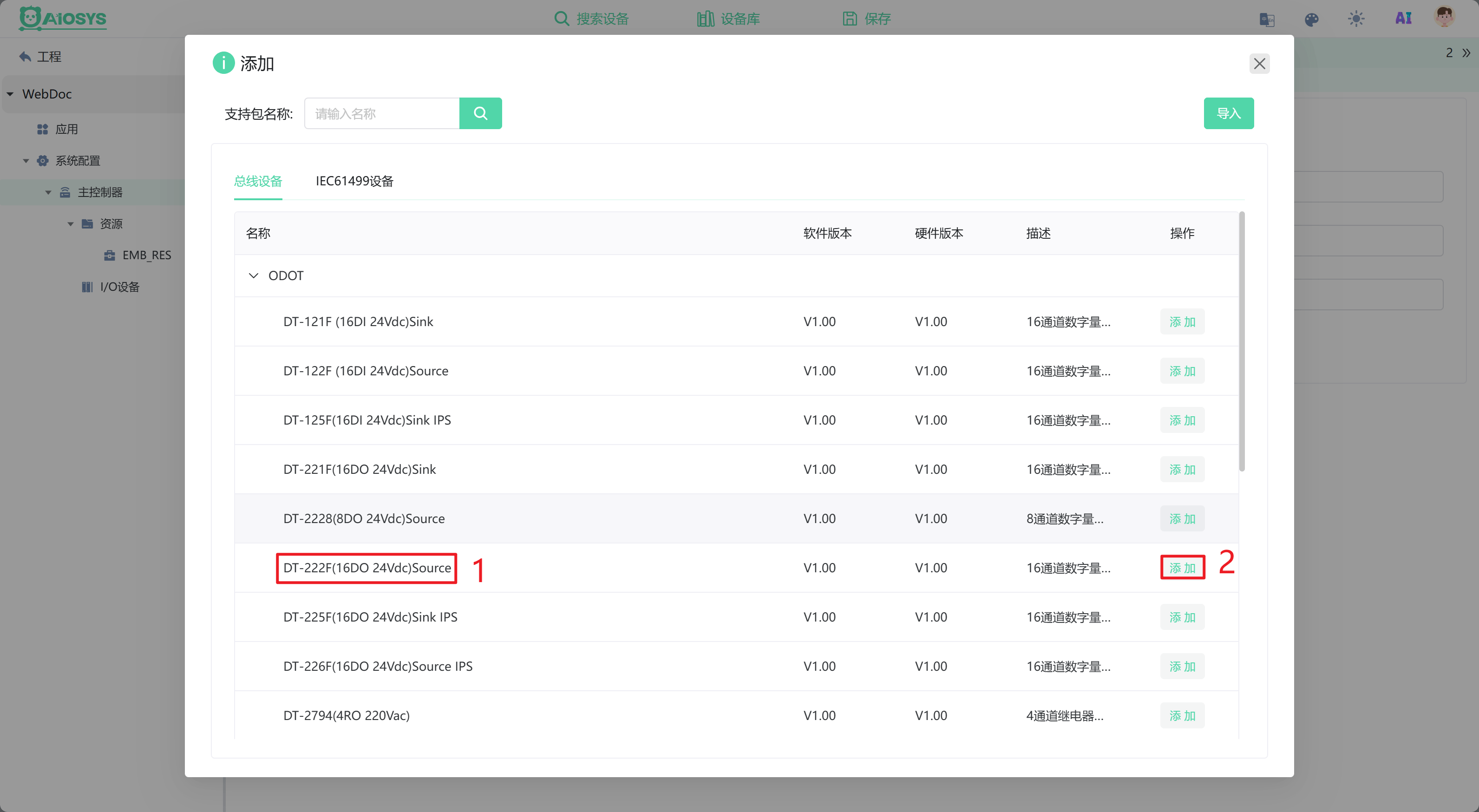
Task: Collapse the ODOT group chevron
Action: click(x=253, y=275)
